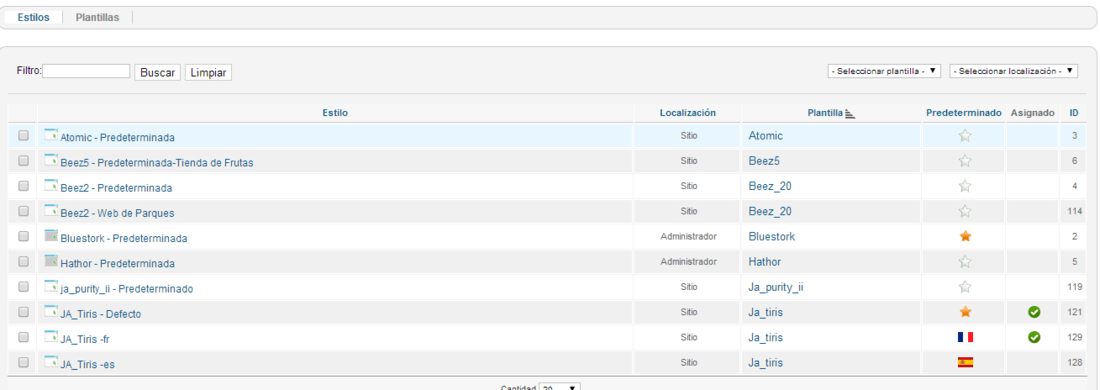Click the preview icon beside JA_Tiris - Defecto
This screenshot has height=390, width=1100.
(x=51, y=311)
